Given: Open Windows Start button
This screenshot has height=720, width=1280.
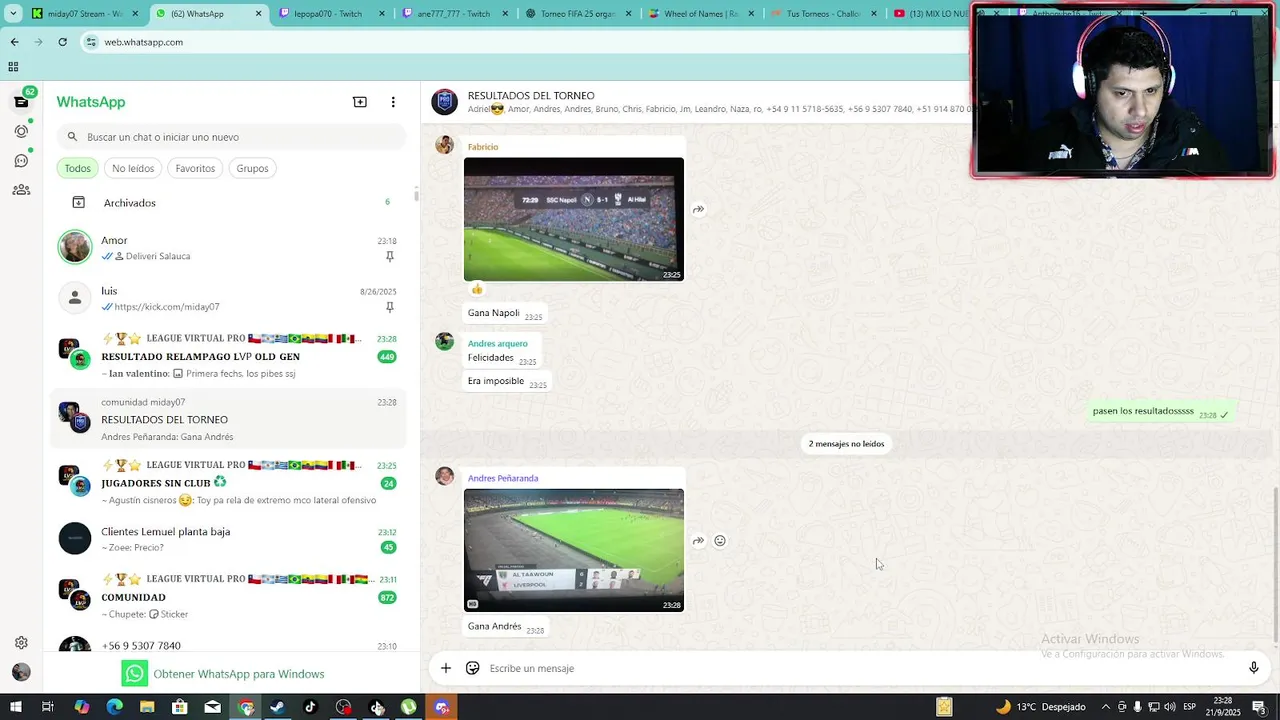Looking at the screenshot, I should pyautogui.click(x=15, y=707).
